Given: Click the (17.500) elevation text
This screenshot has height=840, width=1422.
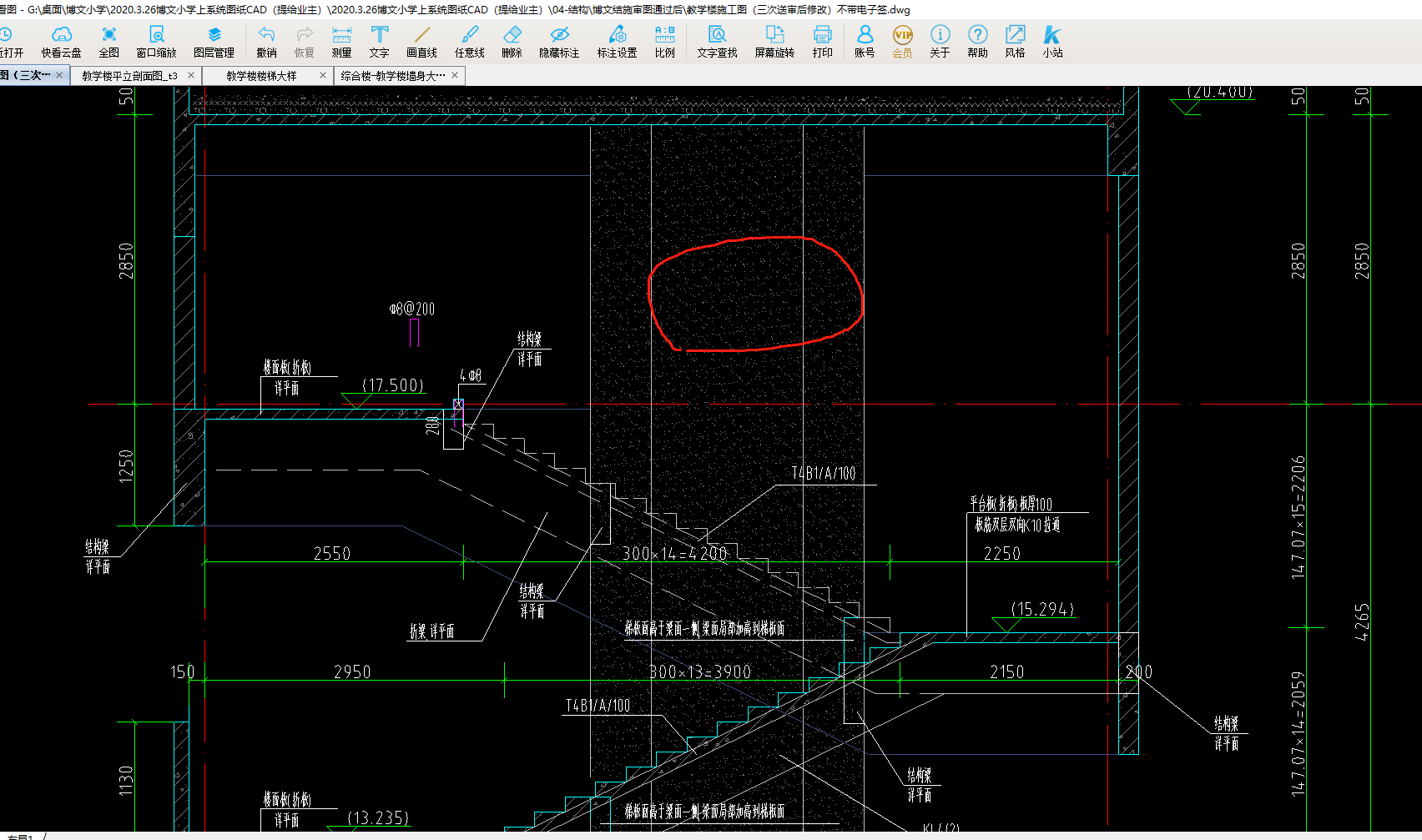Looking at the screenshot, I should tap(393, 385).
